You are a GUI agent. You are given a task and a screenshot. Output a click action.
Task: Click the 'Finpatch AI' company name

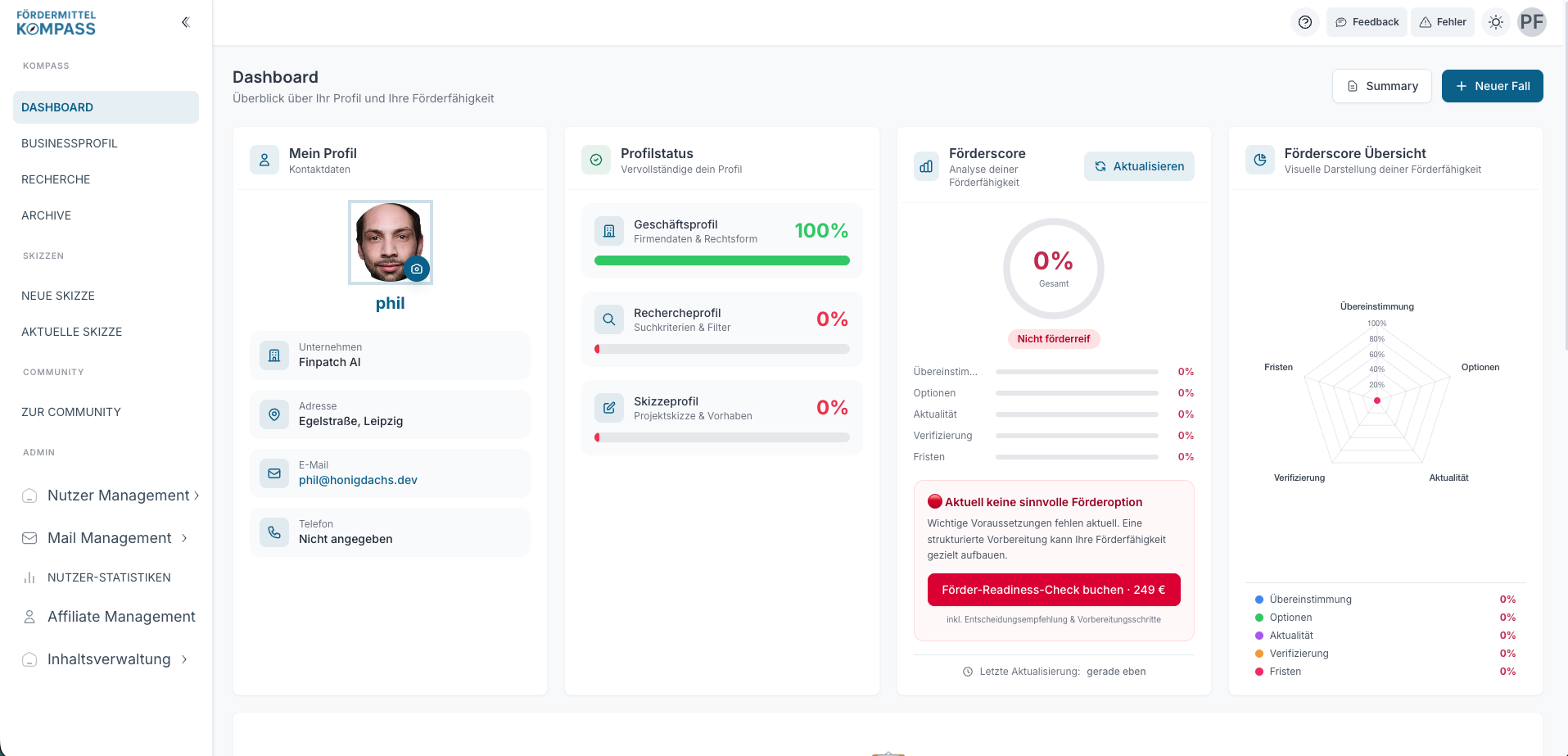(329, 362)
